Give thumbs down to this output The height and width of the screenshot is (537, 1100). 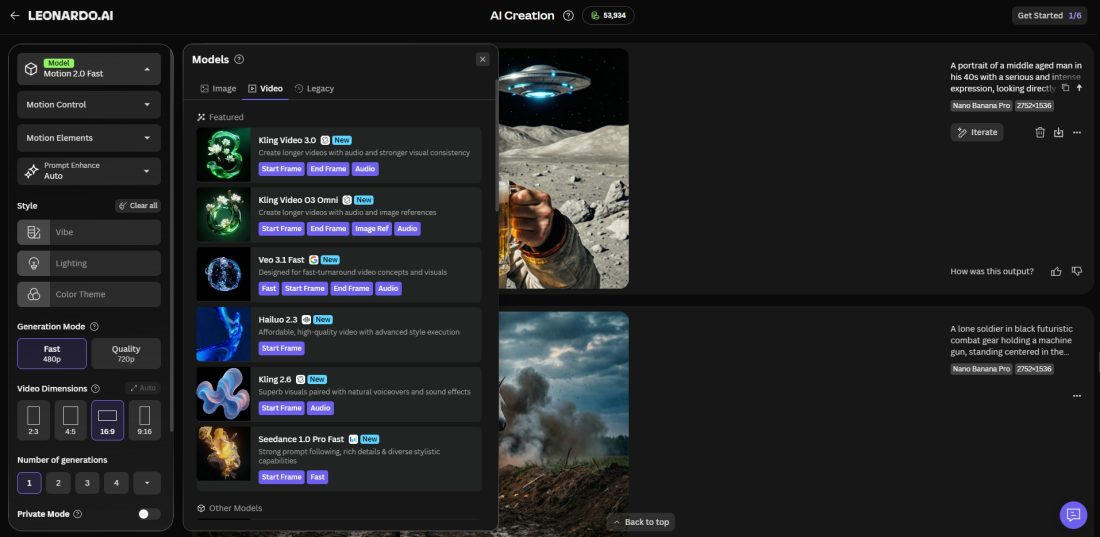(x=1077, y=271)
